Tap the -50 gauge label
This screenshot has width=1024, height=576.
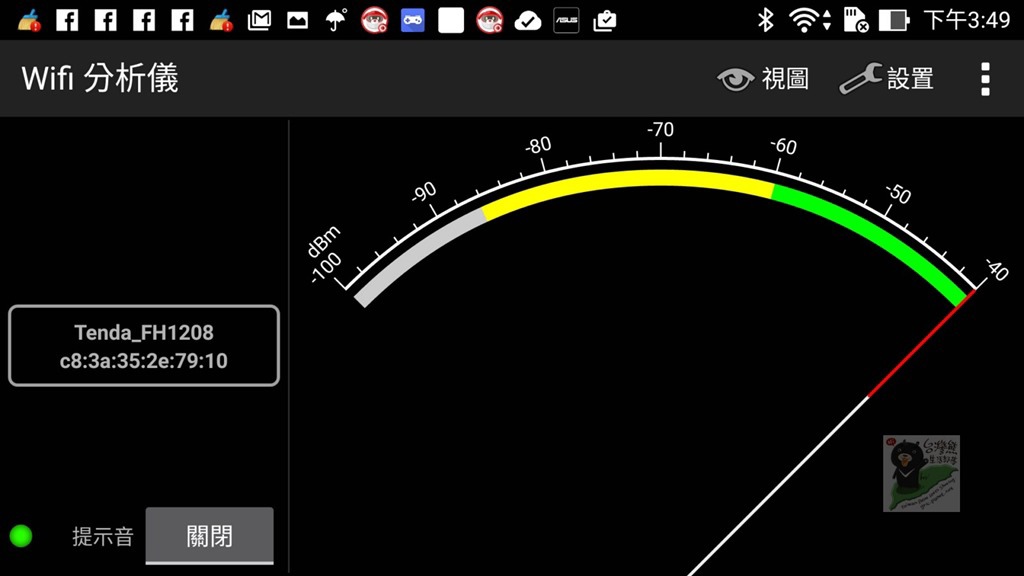898,193
